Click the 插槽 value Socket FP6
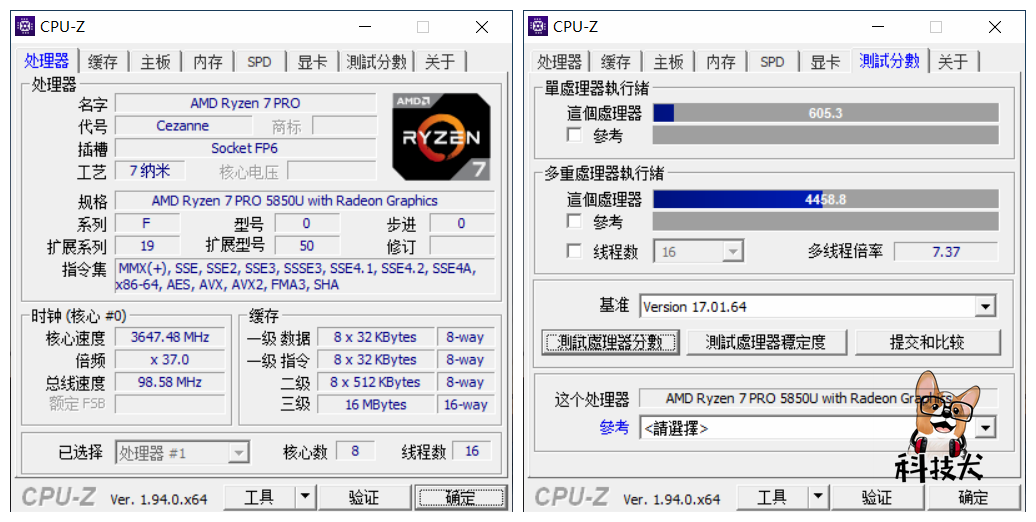This screenshot has height=522, width=1036. click(245, 148)
